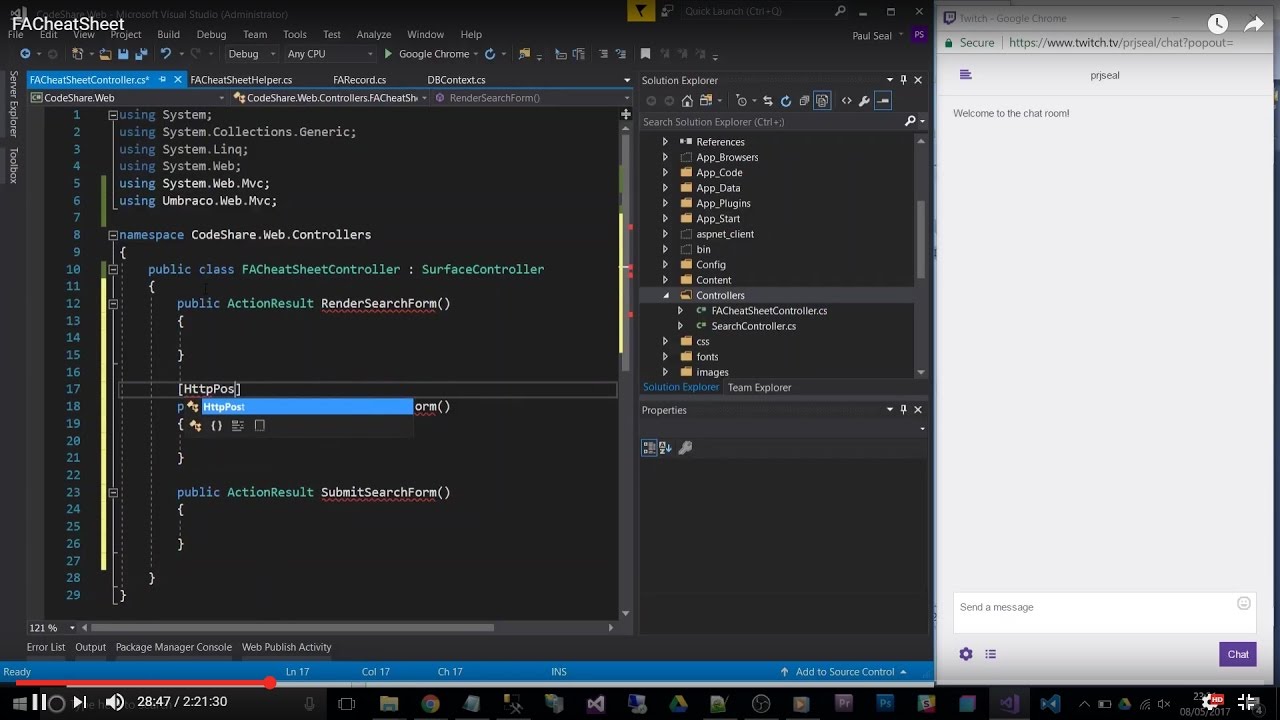Select the Navigate Backward arrow icon
This screenshot has height=720, width=1280.
(x=26, y=54)
